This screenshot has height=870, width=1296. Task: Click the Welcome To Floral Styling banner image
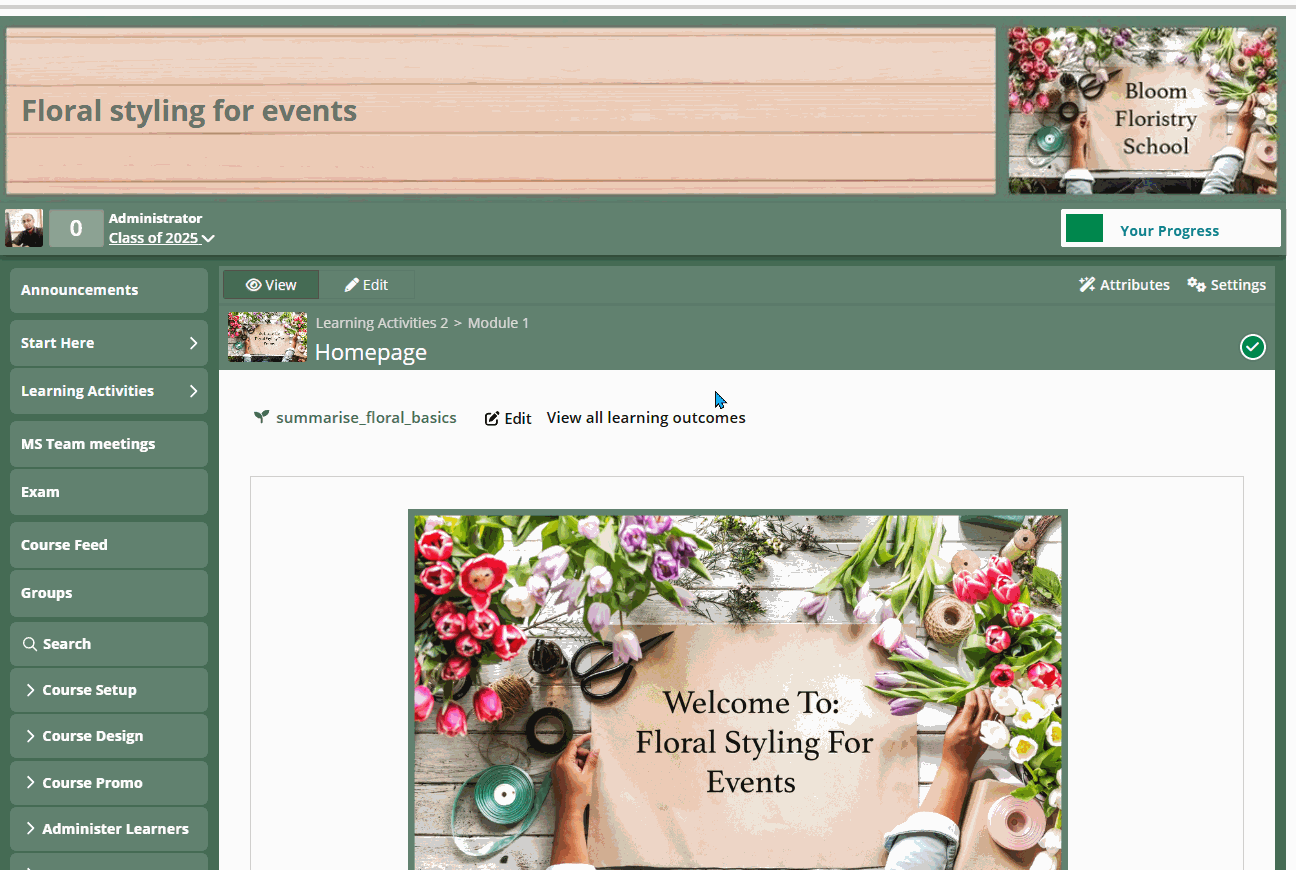[x=738, y=690]
